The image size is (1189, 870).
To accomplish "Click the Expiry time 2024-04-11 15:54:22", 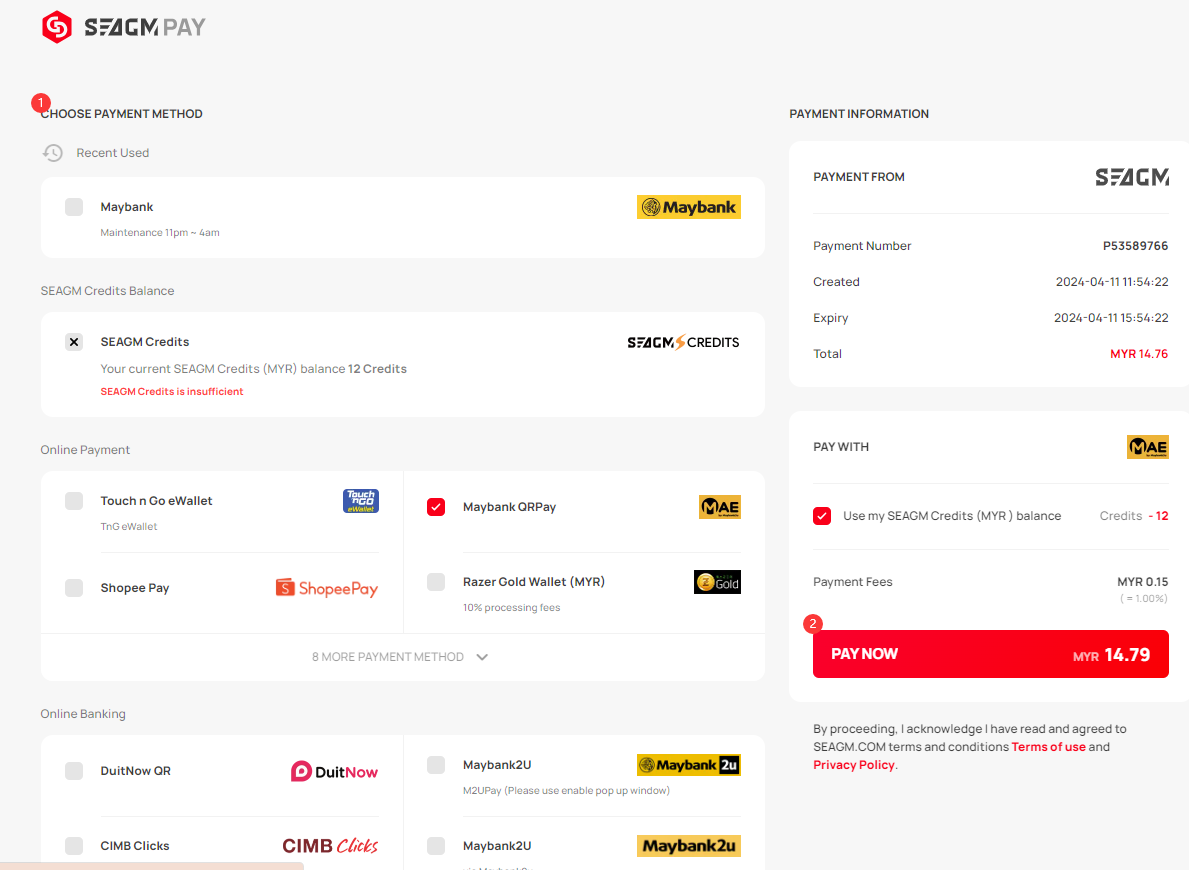I will click(1111, 318).
